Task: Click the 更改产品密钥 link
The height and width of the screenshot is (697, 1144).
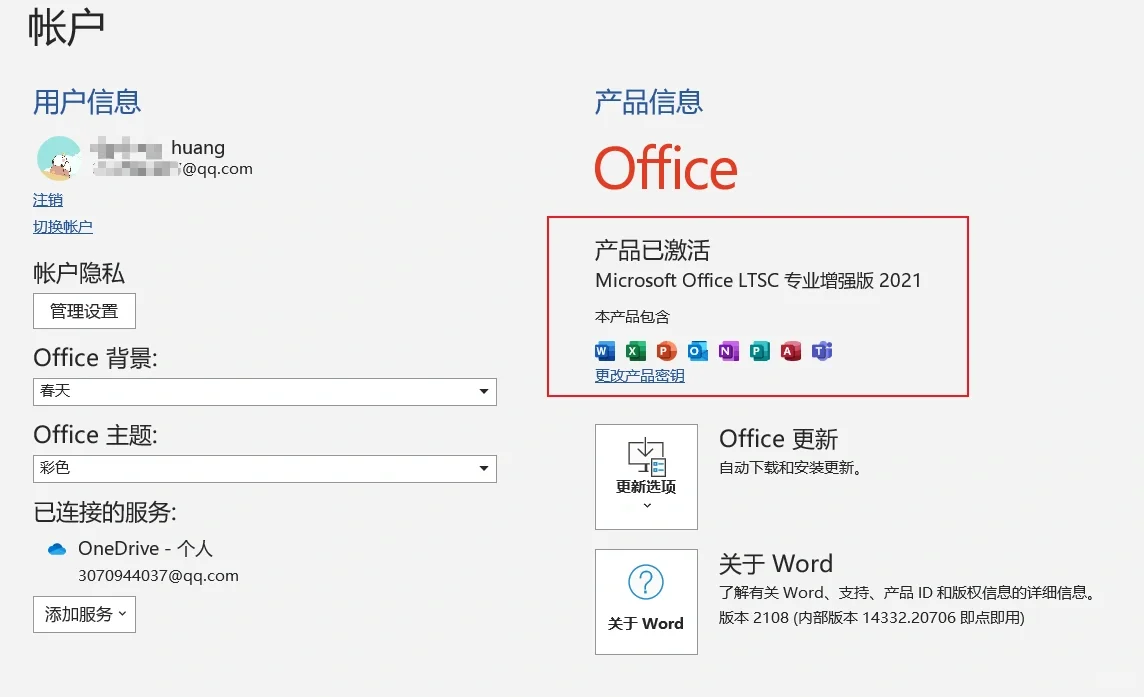Action: [x=640, y=376]
